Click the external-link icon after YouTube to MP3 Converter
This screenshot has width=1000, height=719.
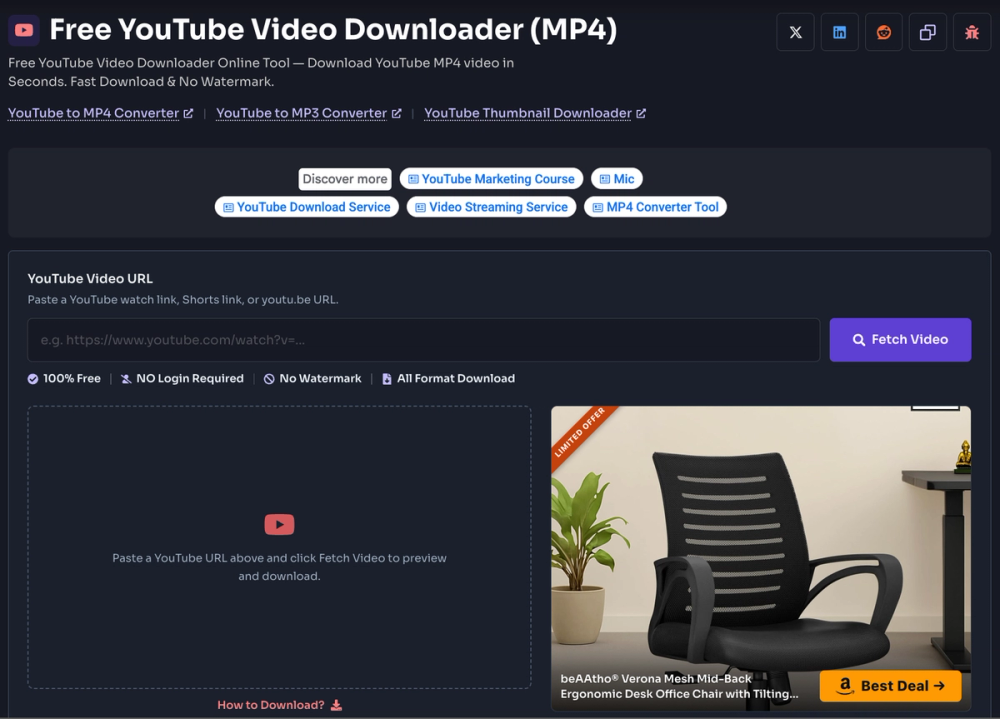pos(397,113)
